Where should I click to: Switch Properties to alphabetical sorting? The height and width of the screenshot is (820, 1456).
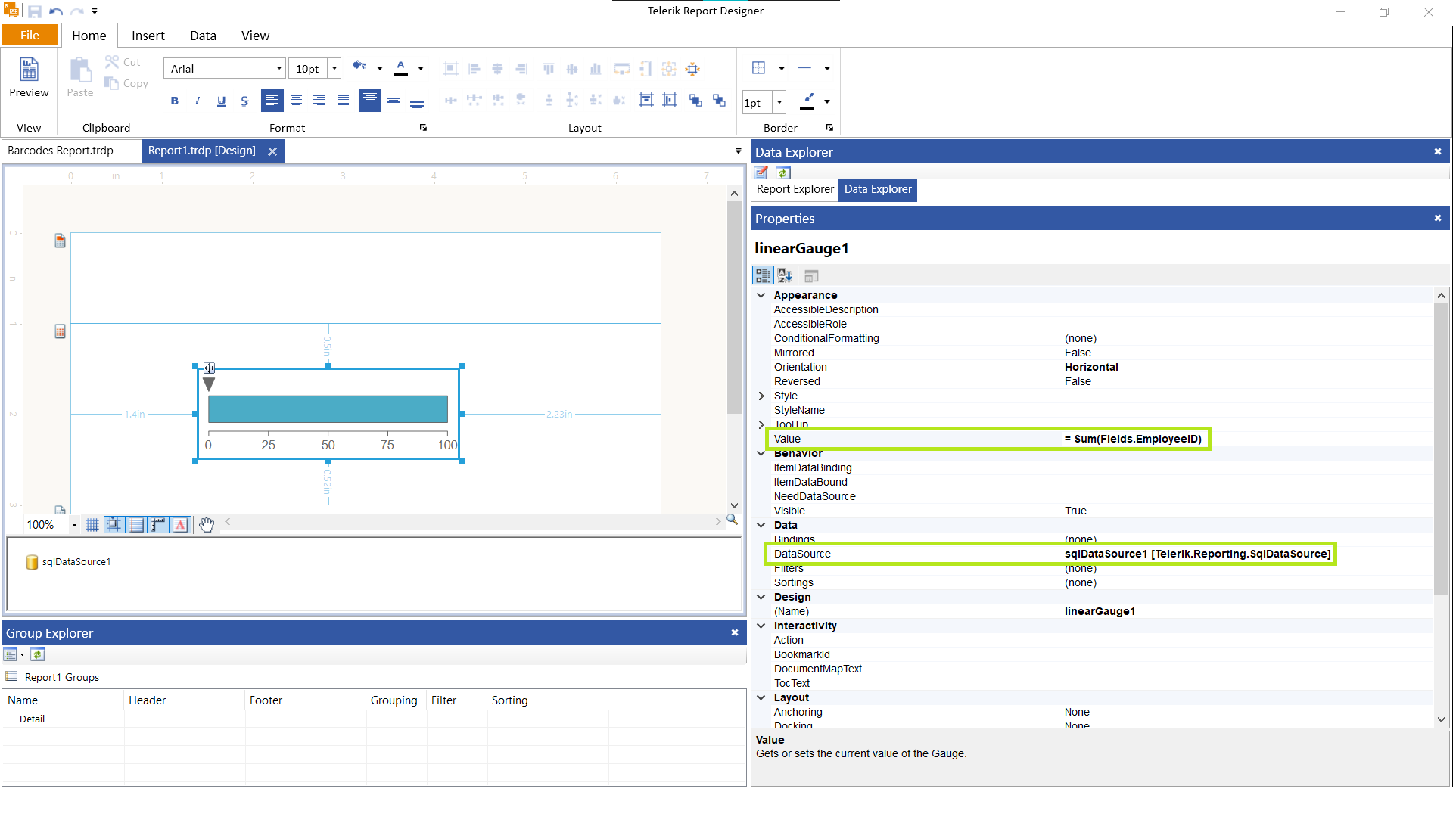785,276
